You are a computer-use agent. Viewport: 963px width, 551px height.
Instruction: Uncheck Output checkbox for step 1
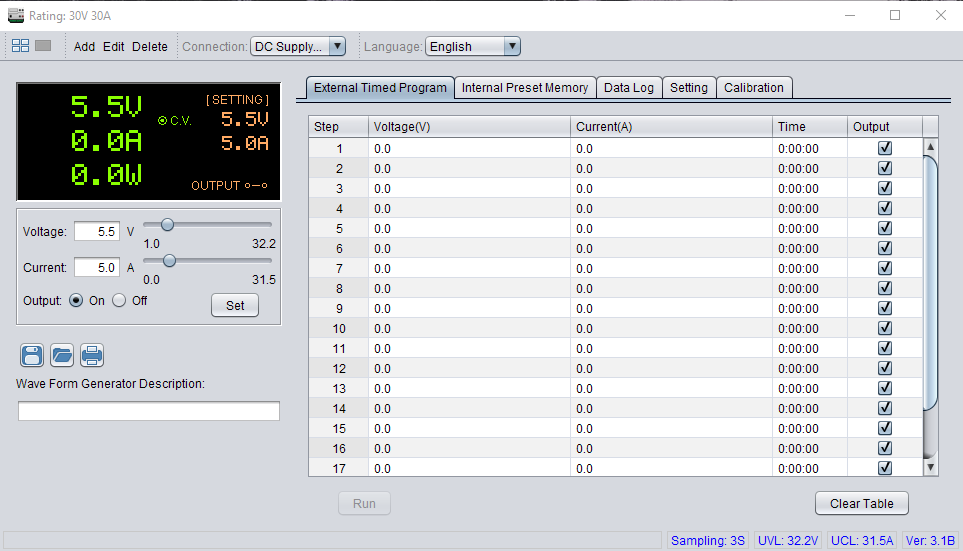(885, 148)
